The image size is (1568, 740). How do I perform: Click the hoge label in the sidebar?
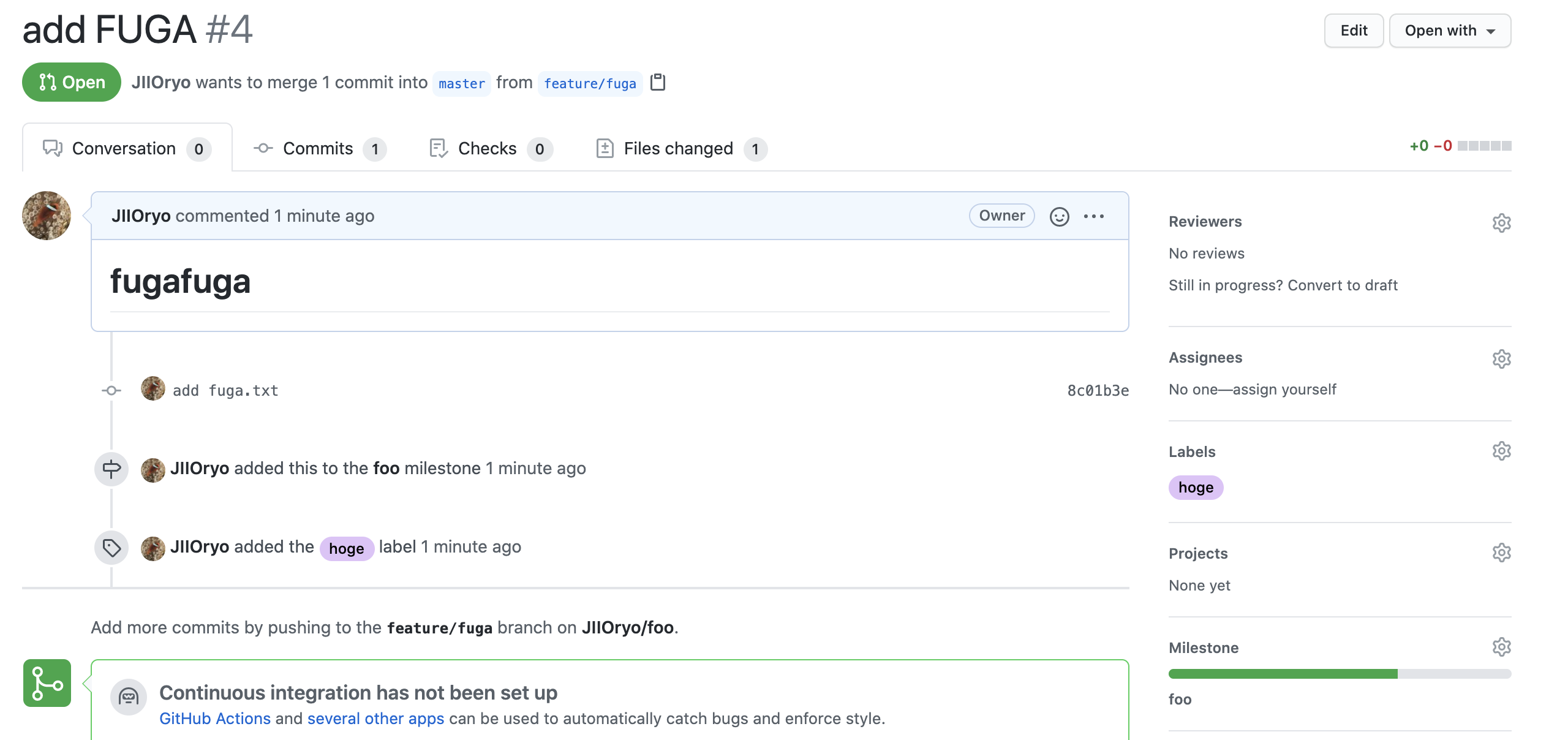tap(1196, 488)
